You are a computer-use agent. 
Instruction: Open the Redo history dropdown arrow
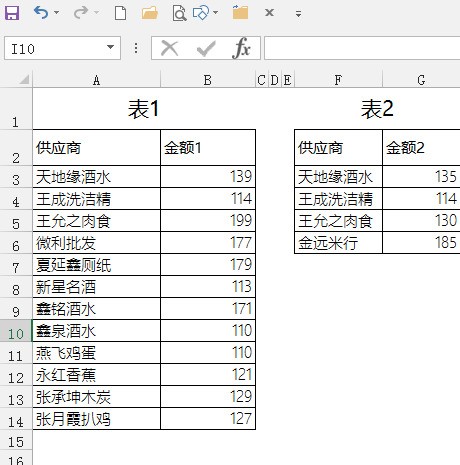pyautogui.click(x=97, y=13)
